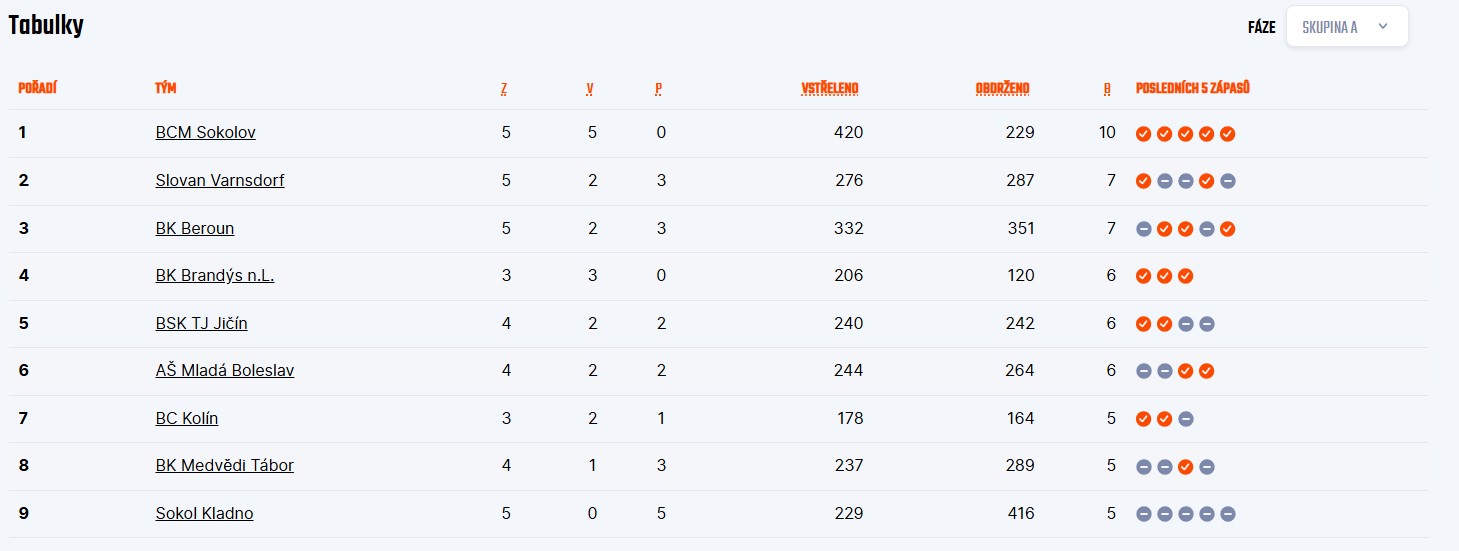Click the Vstřeleno column header

click(830, 89)
